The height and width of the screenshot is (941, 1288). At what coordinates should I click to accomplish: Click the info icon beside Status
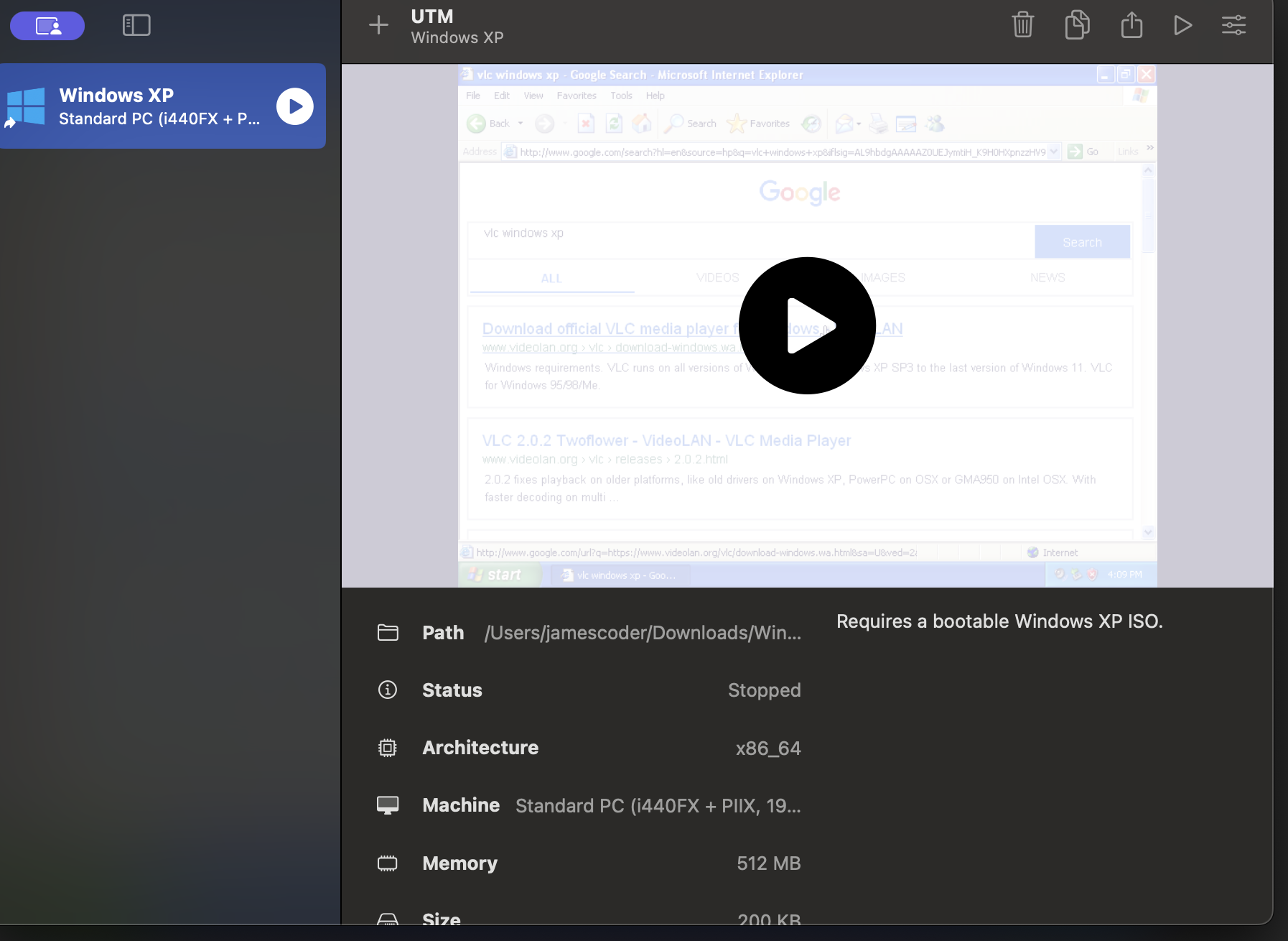pos(388,690)
